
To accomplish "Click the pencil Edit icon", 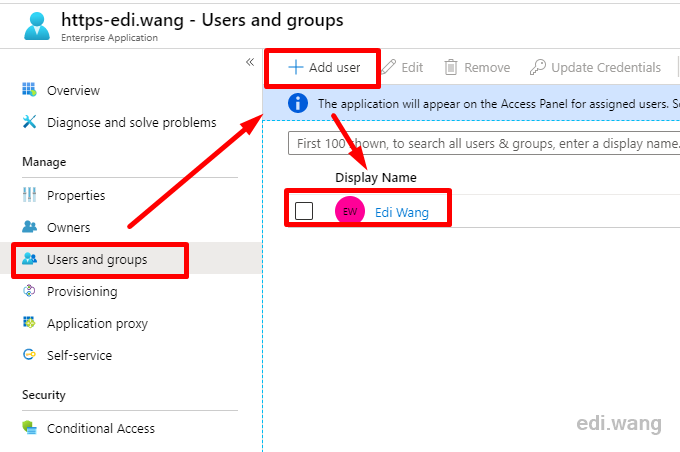I will pos(388,67).
